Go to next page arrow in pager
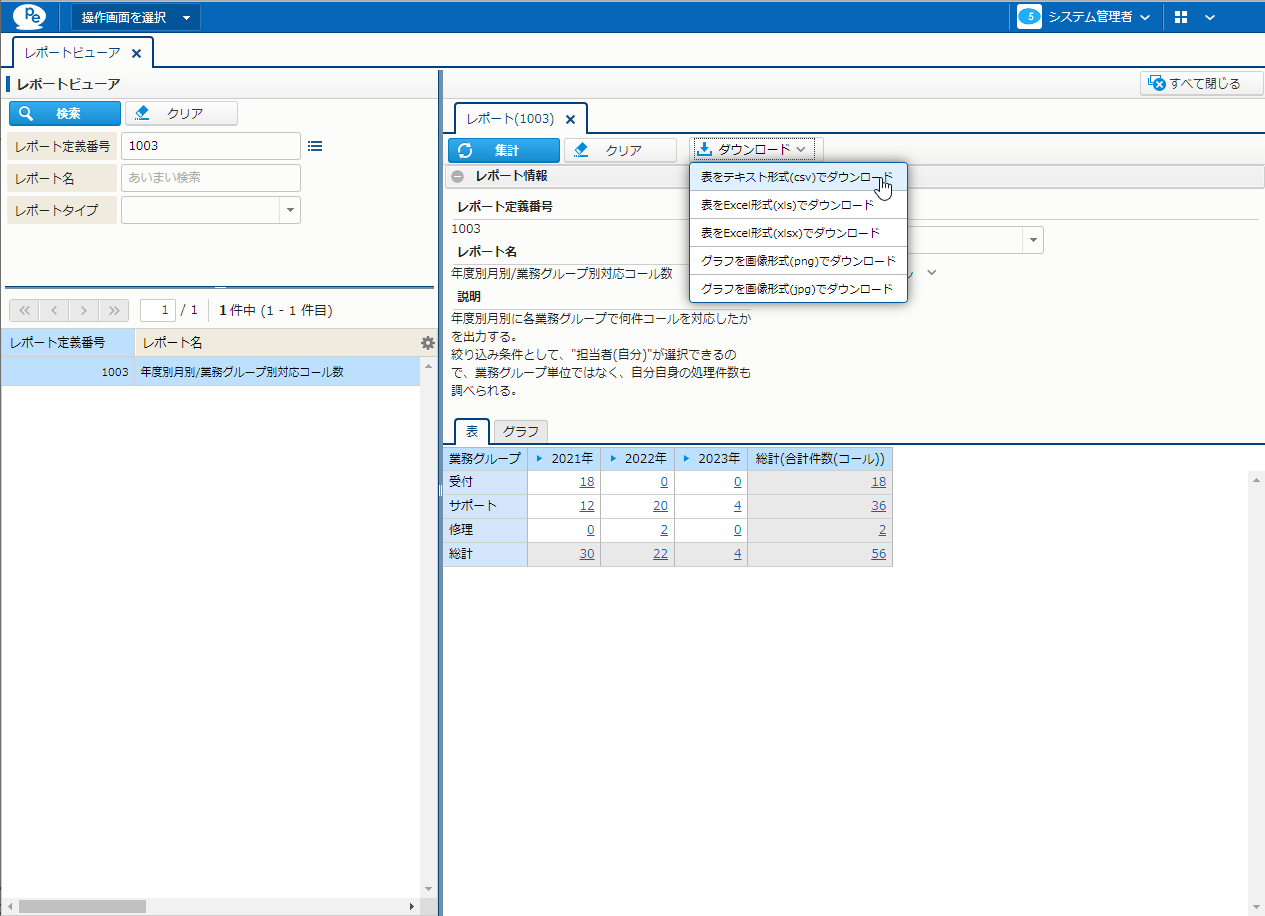 coord(85,310)
